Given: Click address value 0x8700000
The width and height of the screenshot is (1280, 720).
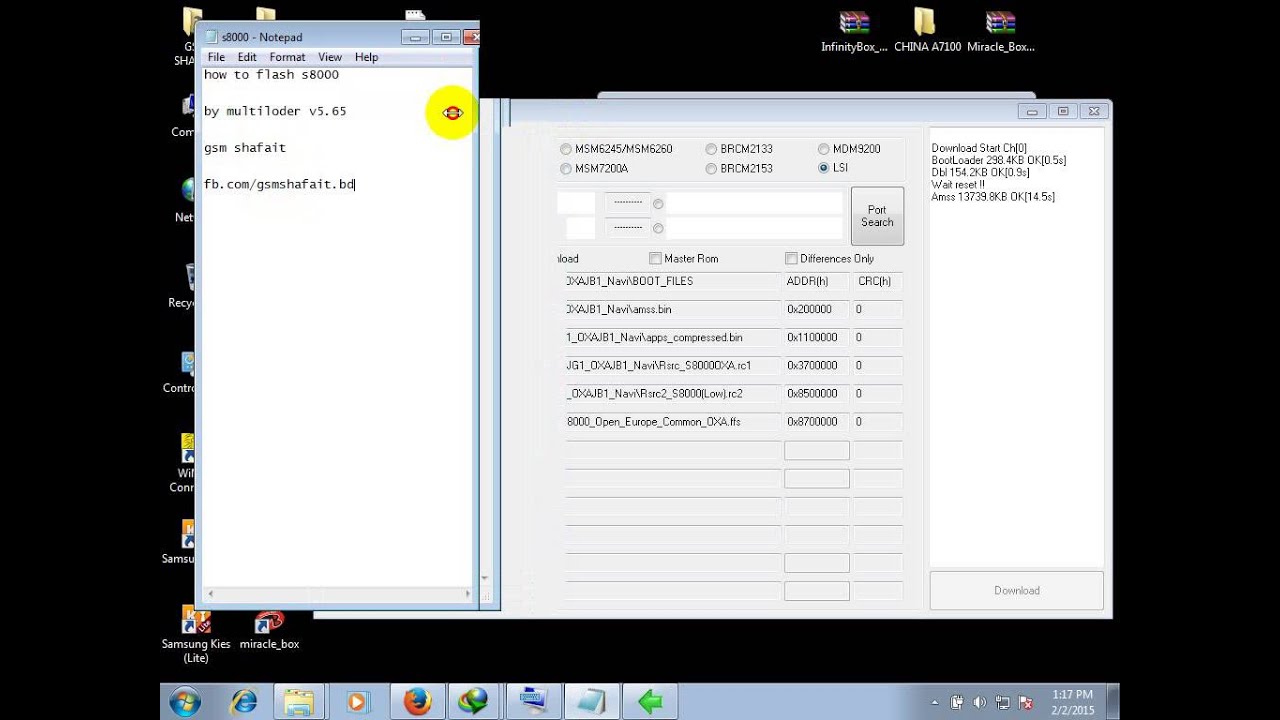Looking at the screenshot, I should 816,422.
